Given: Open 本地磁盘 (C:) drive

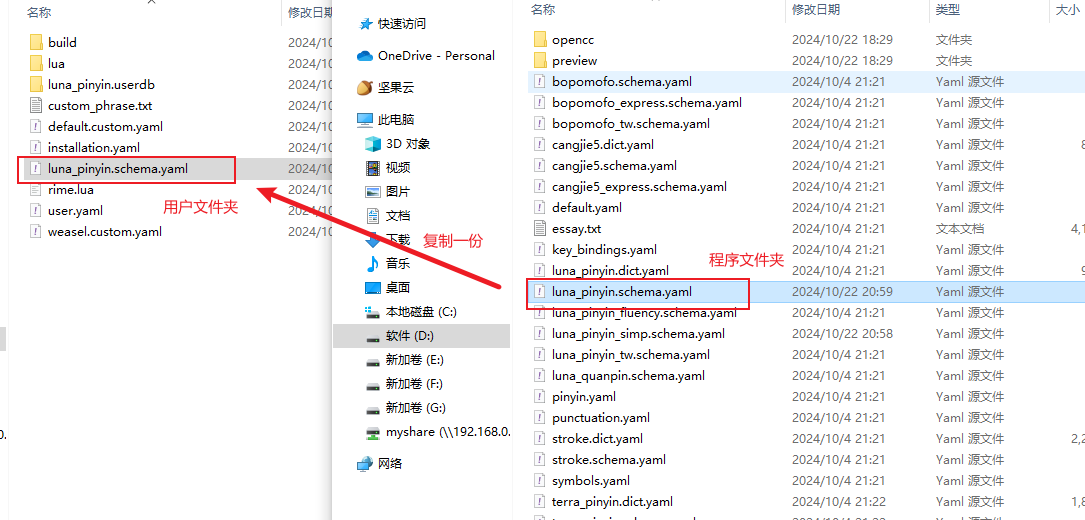Looking at the screenshot, I should [421, 312].
